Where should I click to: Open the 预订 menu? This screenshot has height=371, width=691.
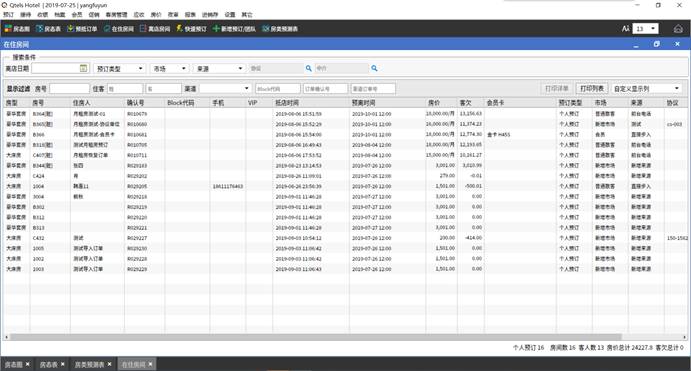tap(8, 15)
